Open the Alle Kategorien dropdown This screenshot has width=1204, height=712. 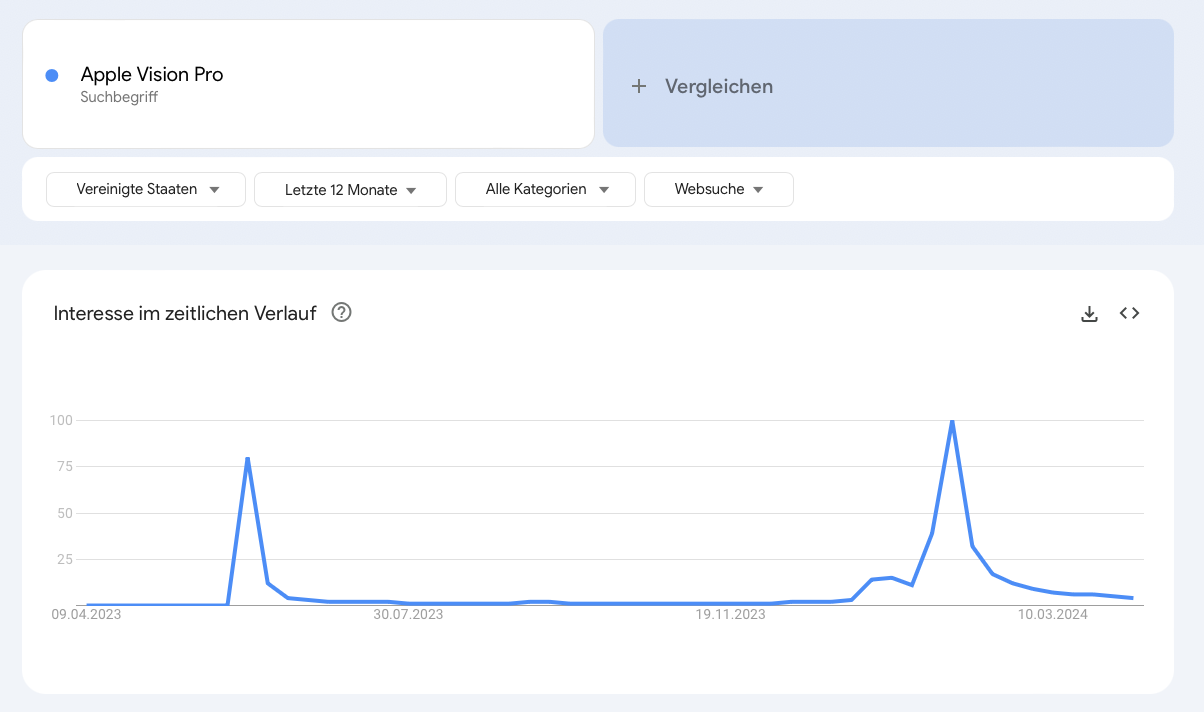tap(545, 189)
